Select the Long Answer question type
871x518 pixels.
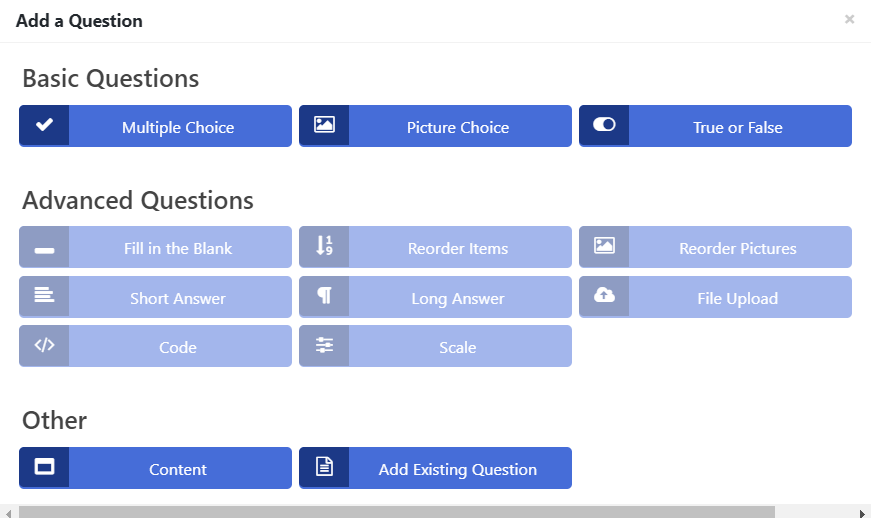pyautogui.click(x=436, y=297)
